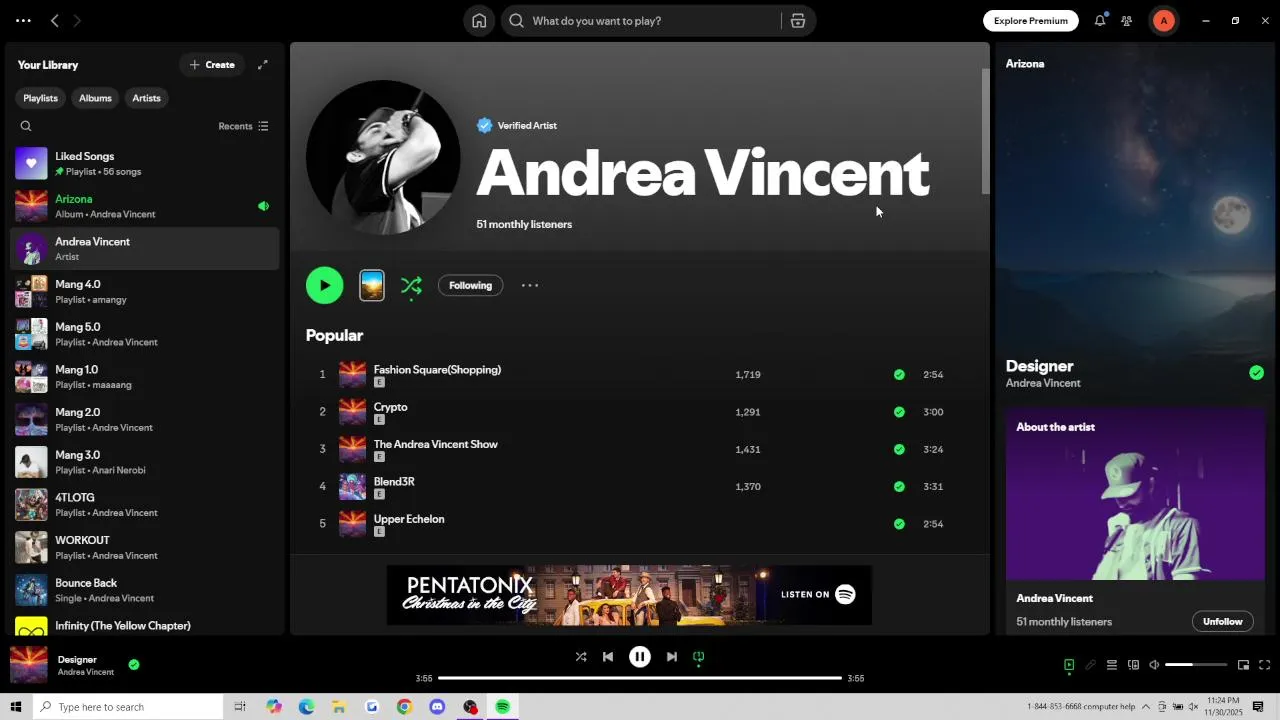This screenshot has height=720, width=1280.
Task: Filter library by Albums
Action: (95, 98)
